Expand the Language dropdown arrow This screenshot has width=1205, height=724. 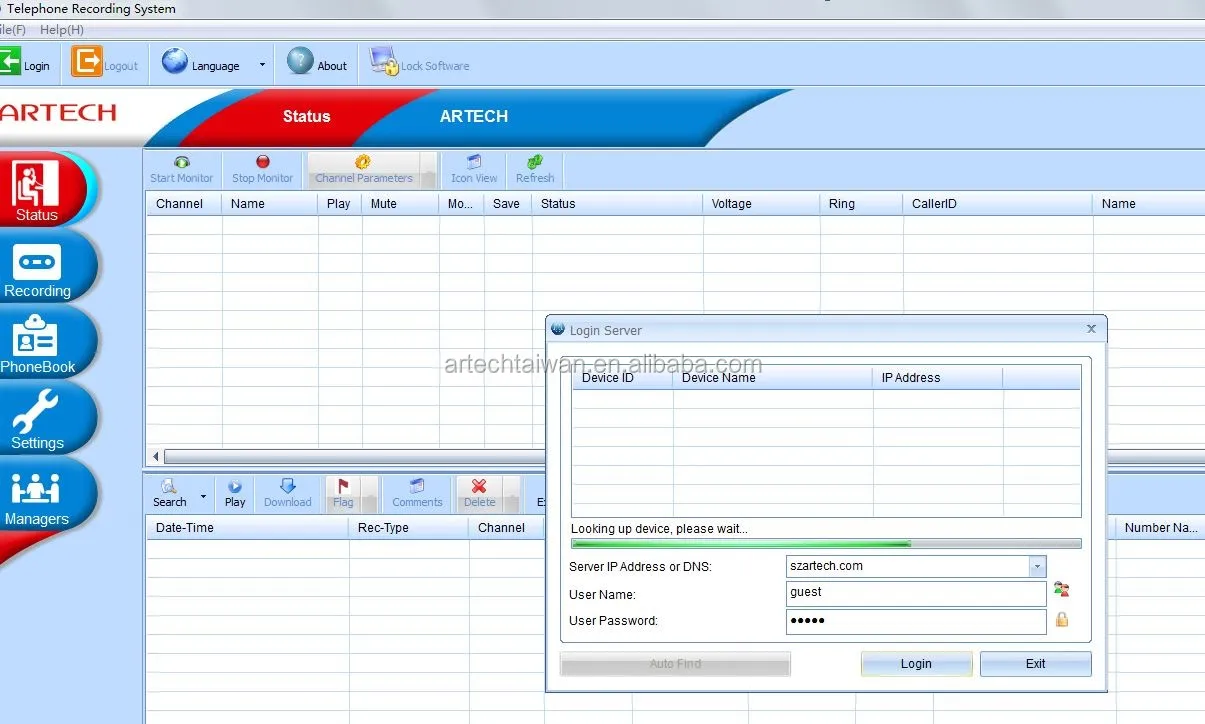coord(262,65)
